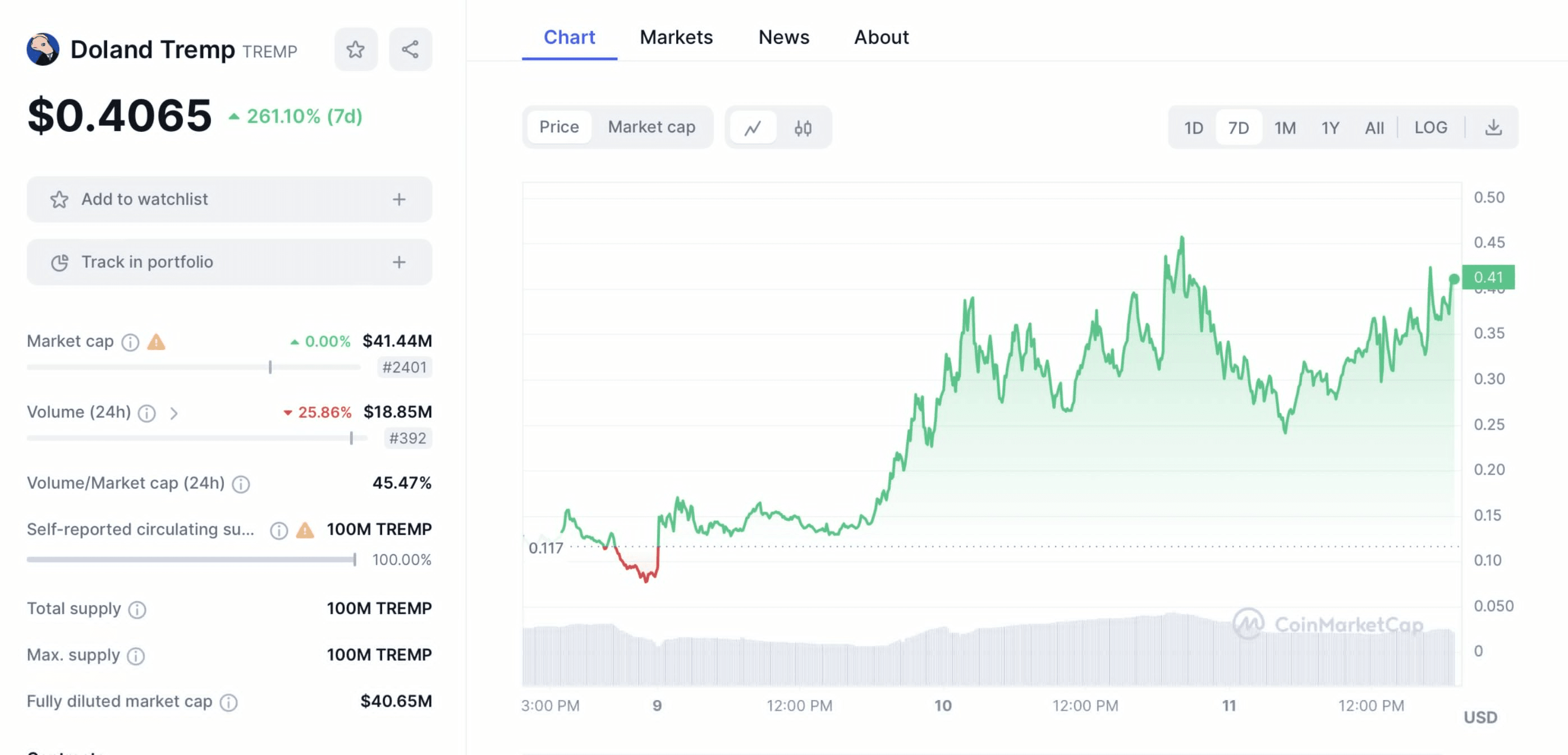Click the download chart data icon
The height and width of the screenshot is (755, 1568).
tap(1493, 128)
